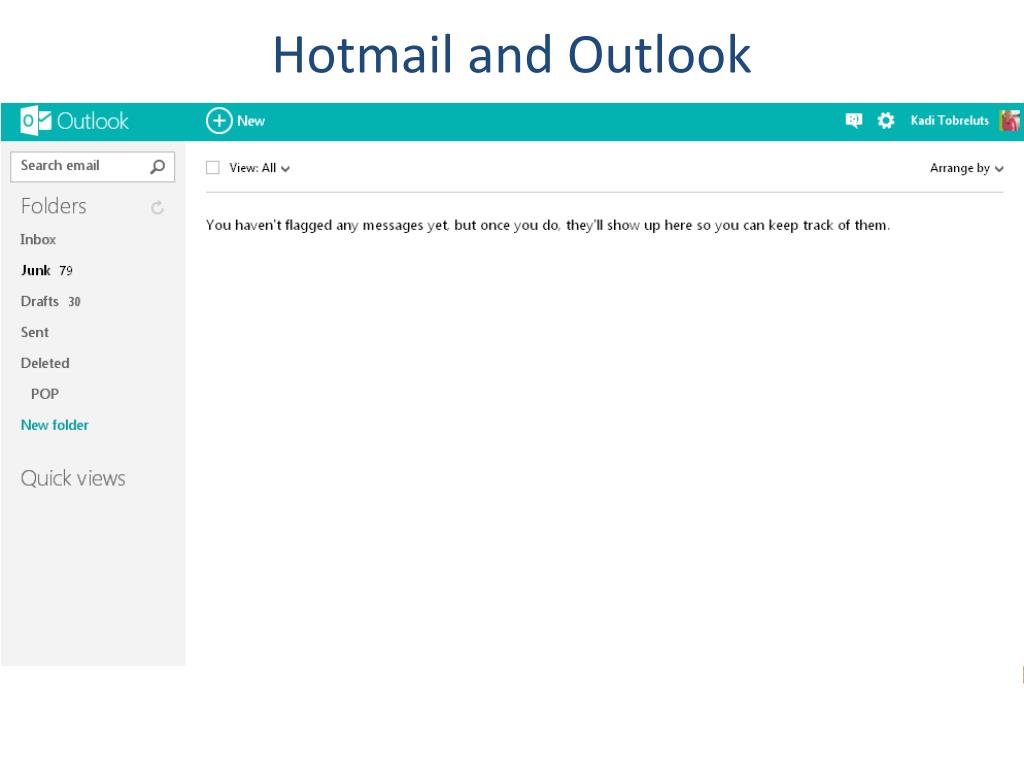Viewport: 1024px width, 768px height.
Task: Click the Kadi Tobreluts account name
Action: 950,121
